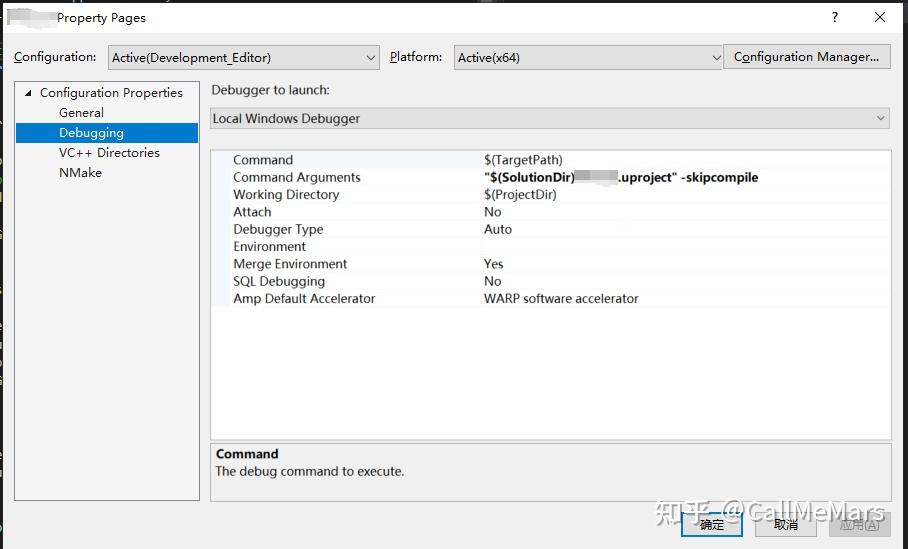908x549 pixels.
Task: Click the SQL Debugging value No
Action: [493, 281]
